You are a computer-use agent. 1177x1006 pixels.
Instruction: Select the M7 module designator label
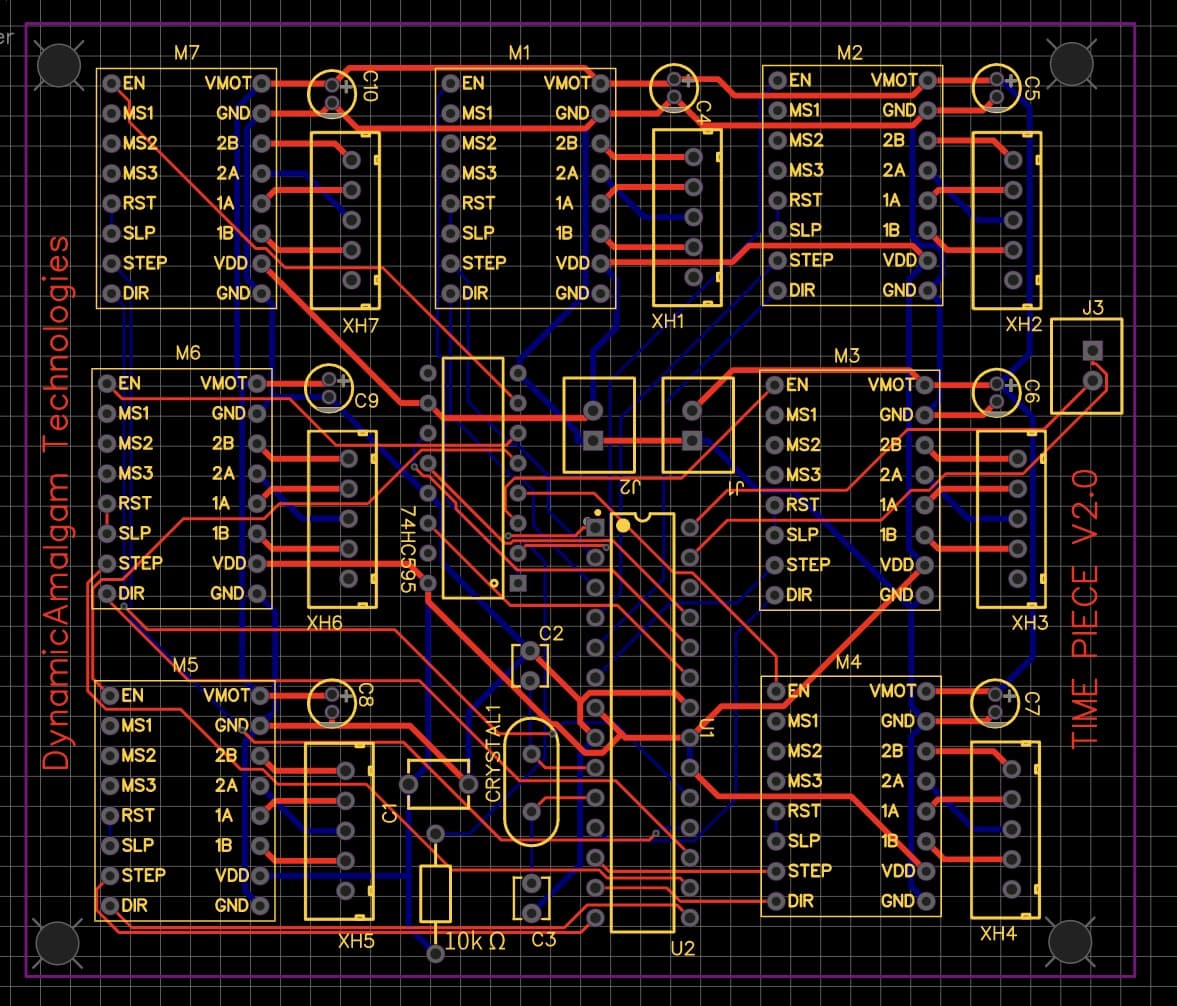point(186,53)
